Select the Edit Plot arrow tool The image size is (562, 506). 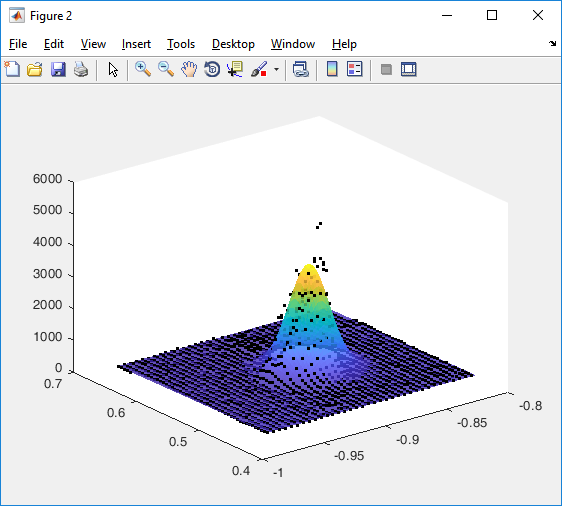pos(113,69)
